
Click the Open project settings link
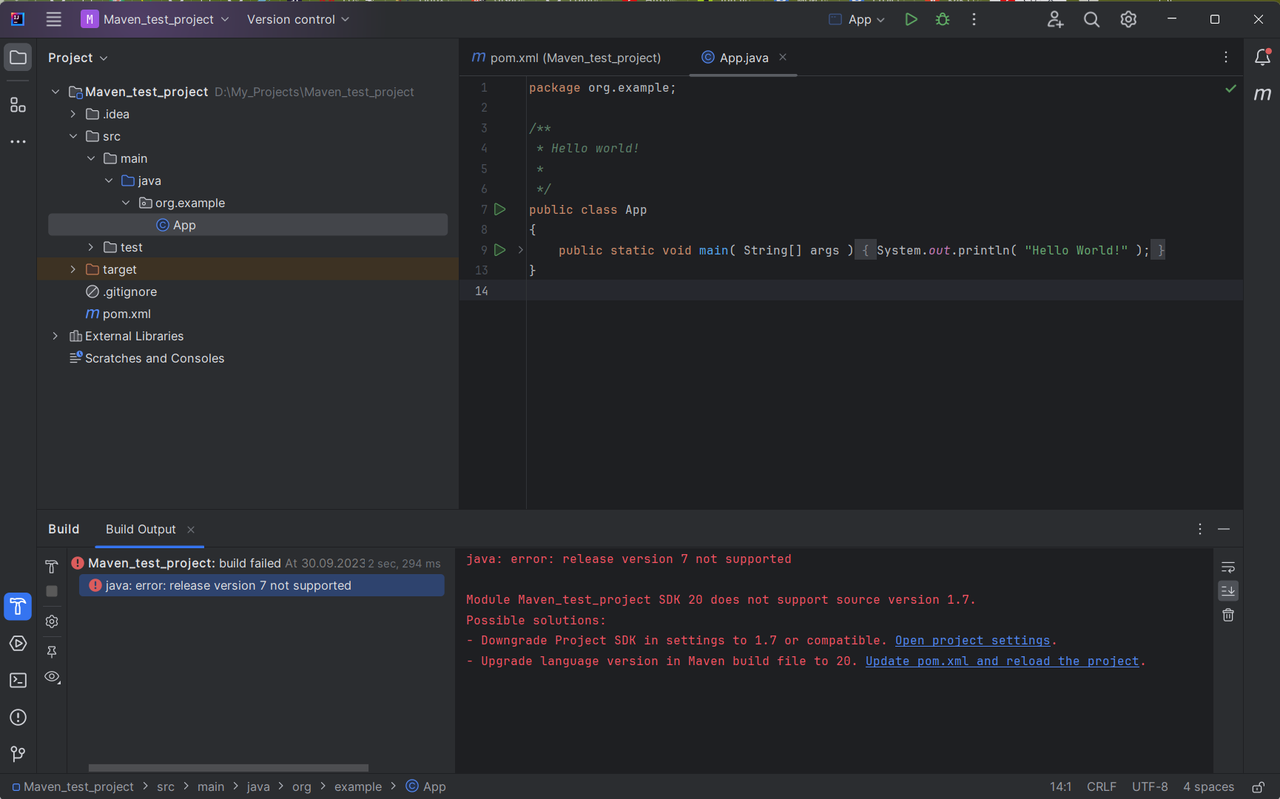pyautogui.click(x=972, y=640)
